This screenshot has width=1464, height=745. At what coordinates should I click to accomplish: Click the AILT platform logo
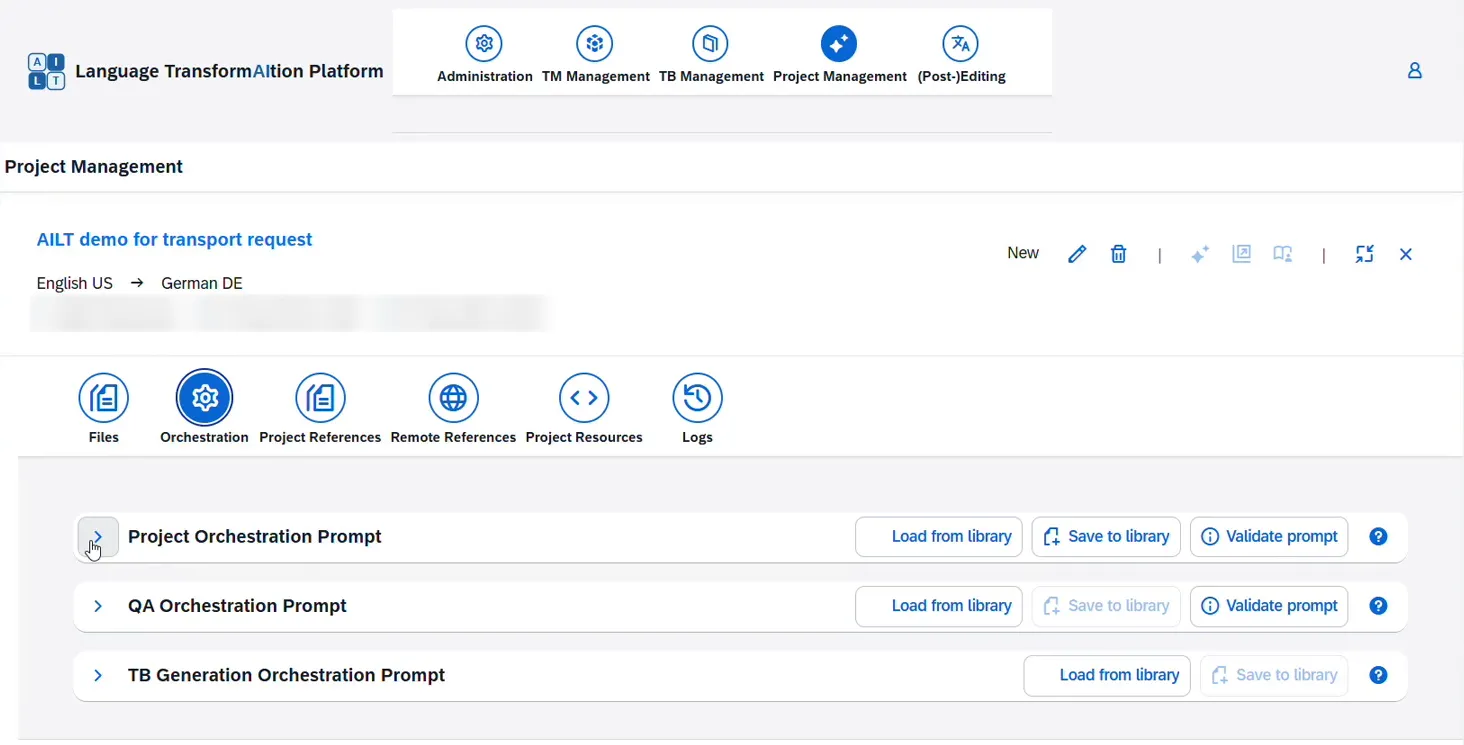(47, 72)
